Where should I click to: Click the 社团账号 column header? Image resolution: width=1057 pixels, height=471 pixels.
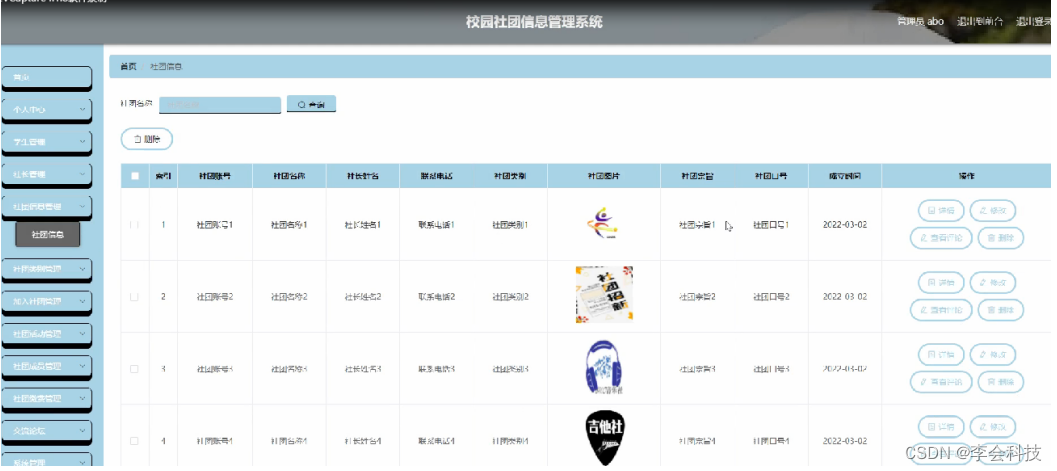(215, 176)
